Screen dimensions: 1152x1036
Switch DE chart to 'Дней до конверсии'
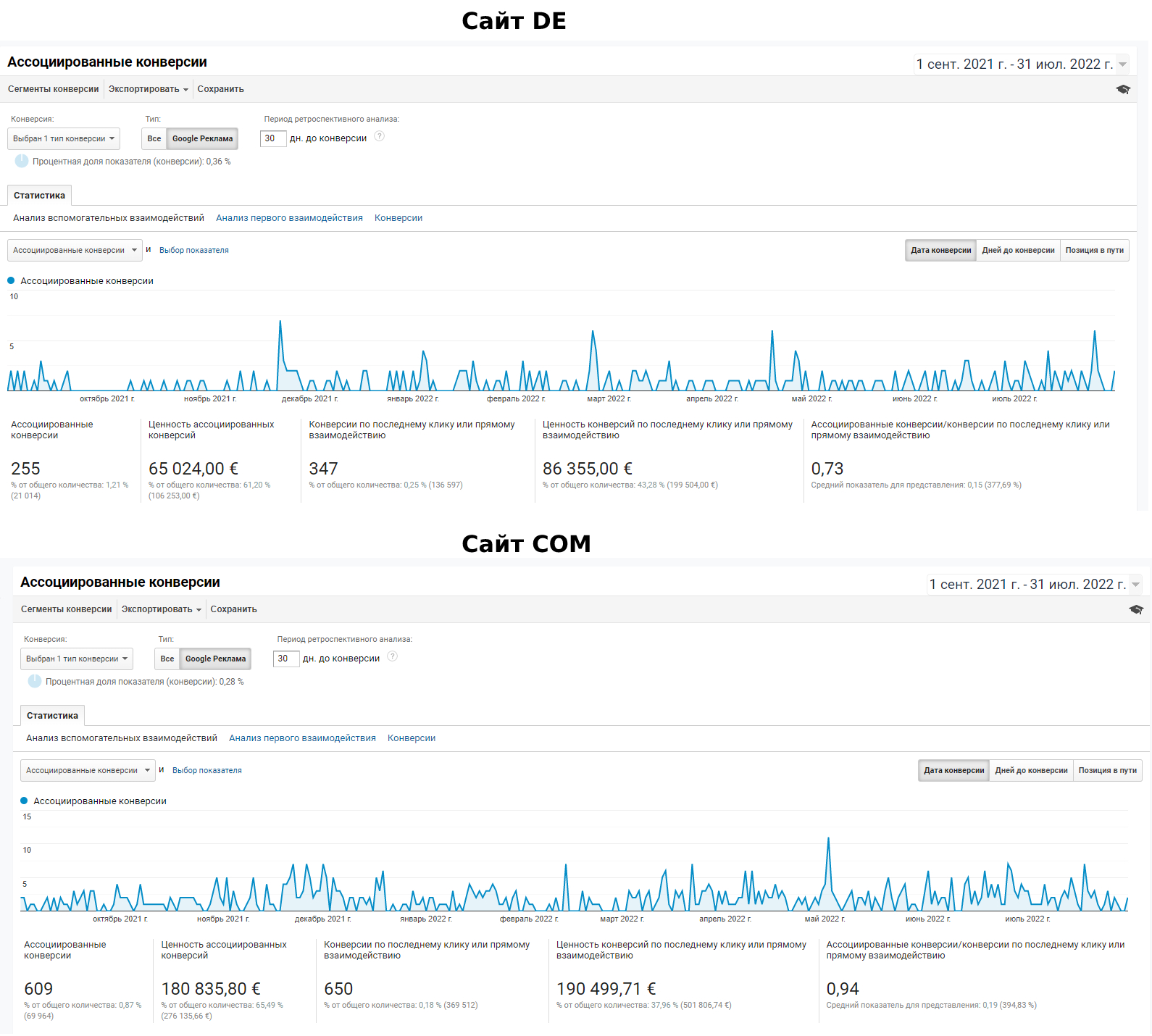[x=1018, y=251]
